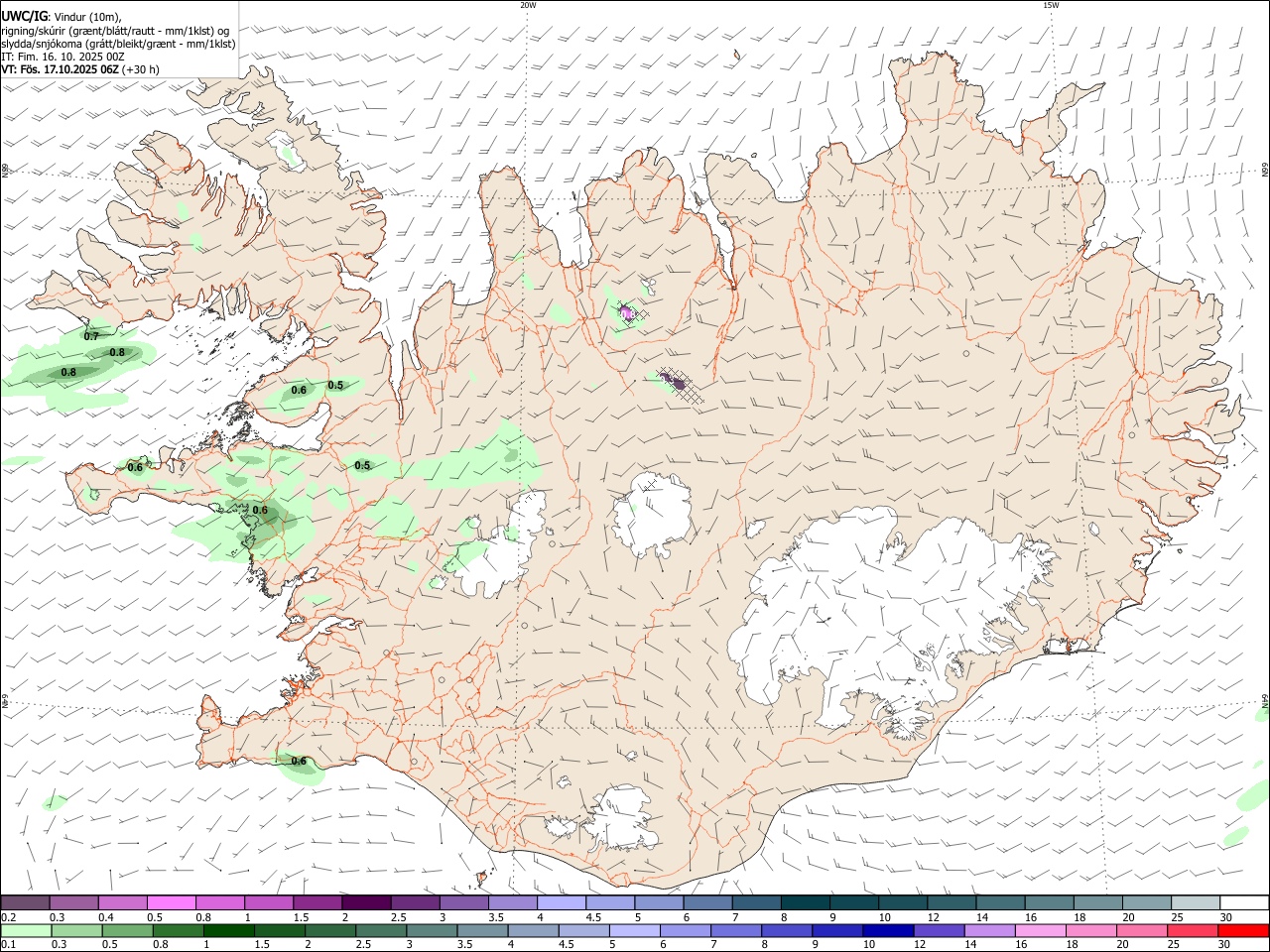Pick the bottom-row blue swatch labeled 8
The image size is (1270, 952).
(788, 930)
